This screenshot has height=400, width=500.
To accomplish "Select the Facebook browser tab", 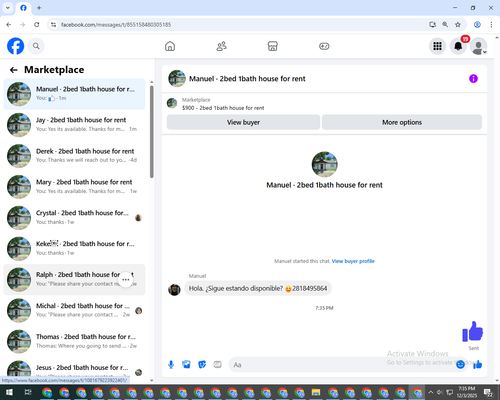I will (23, 8).
